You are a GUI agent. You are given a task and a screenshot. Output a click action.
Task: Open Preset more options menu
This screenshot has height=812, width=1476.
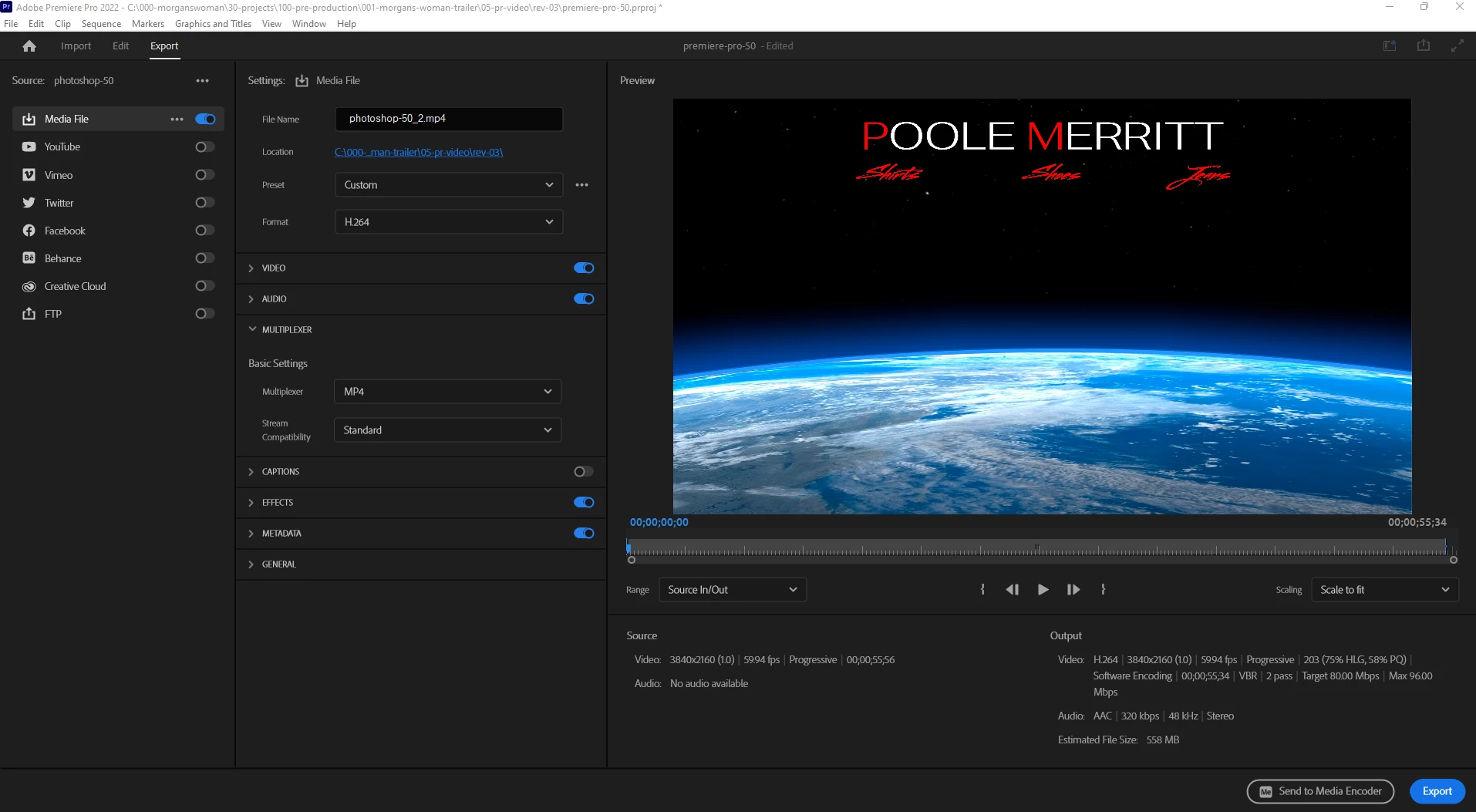[x=581, y=185]
